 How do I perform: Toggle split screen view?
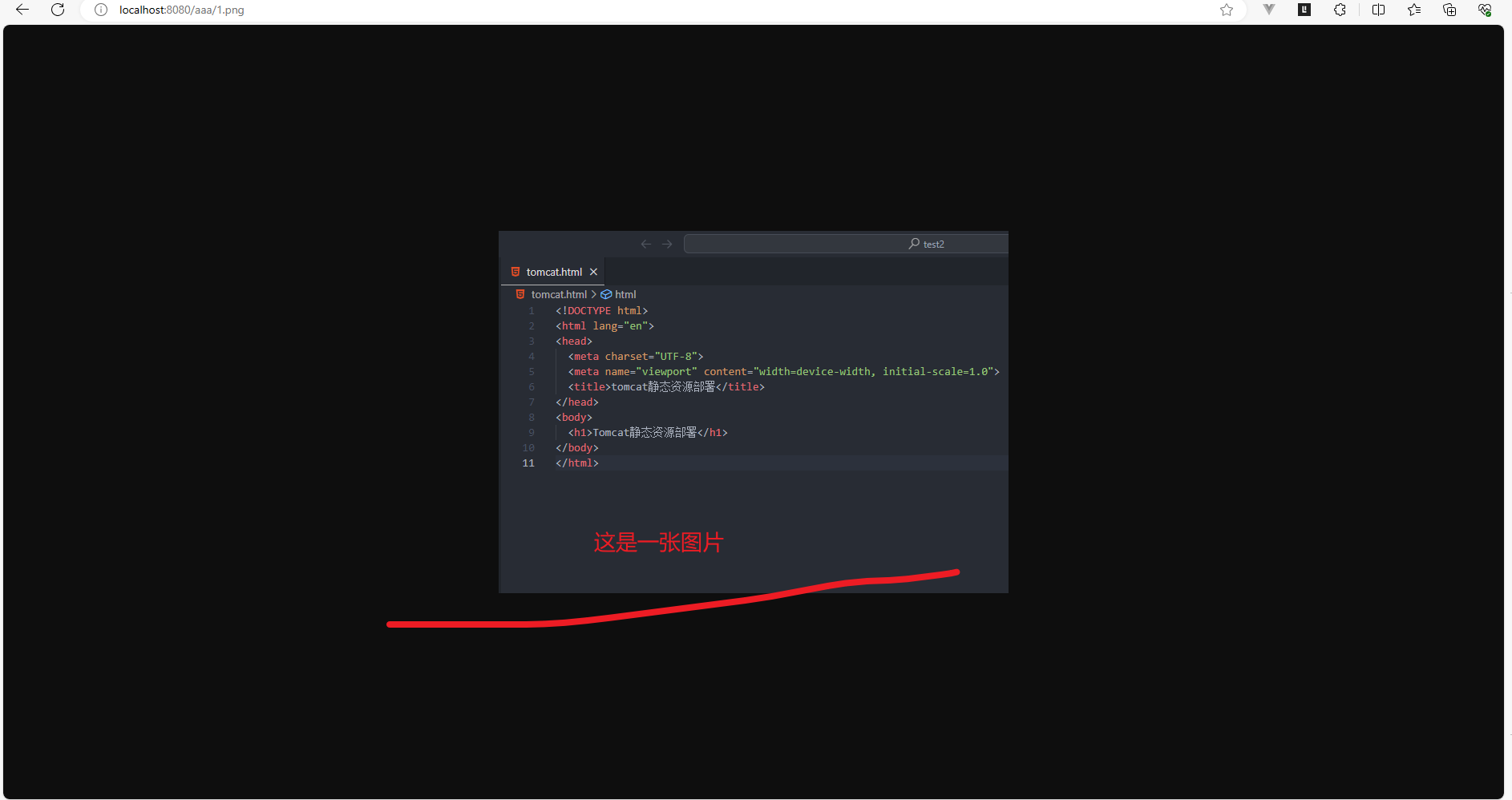(1379, 10)
